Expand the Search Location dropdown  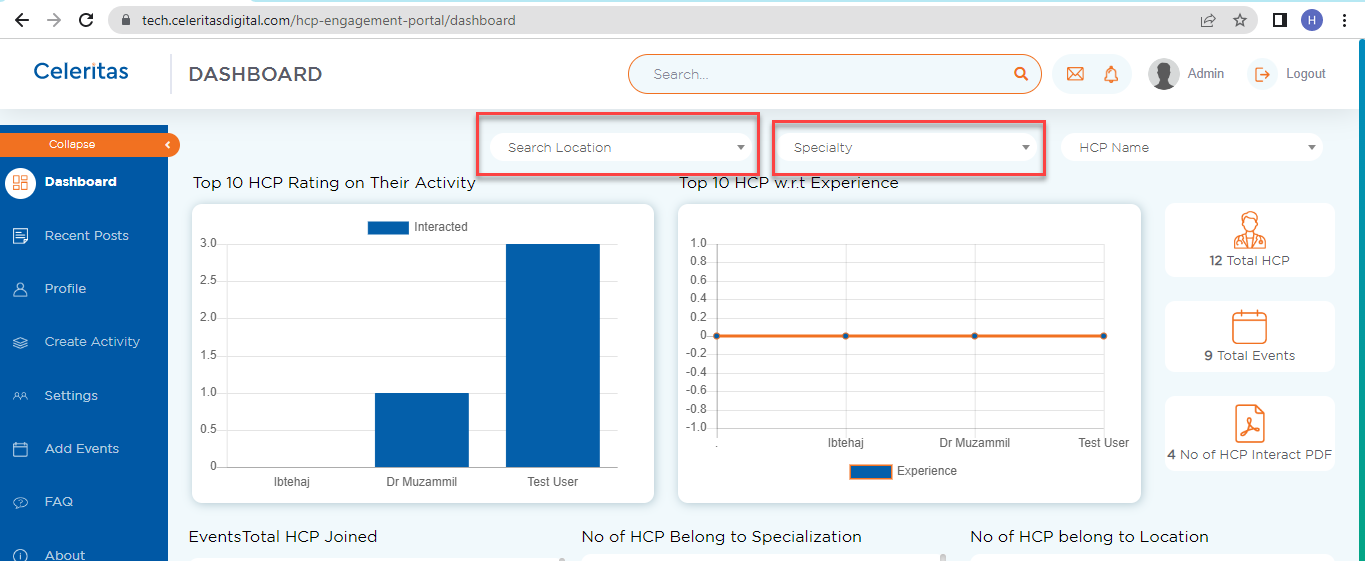(620, 147)
